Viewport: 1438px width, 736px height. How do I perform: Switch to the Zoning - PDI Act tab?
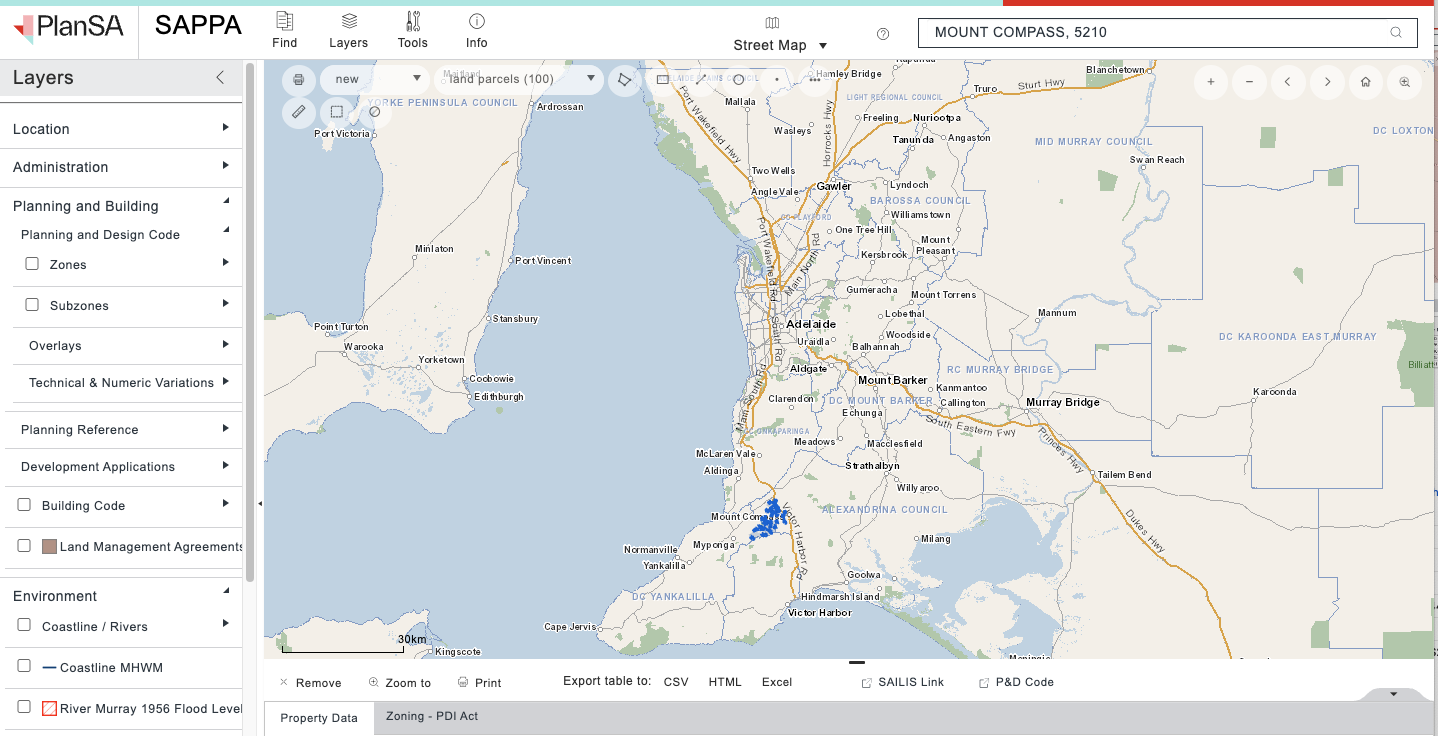(432, 716)
